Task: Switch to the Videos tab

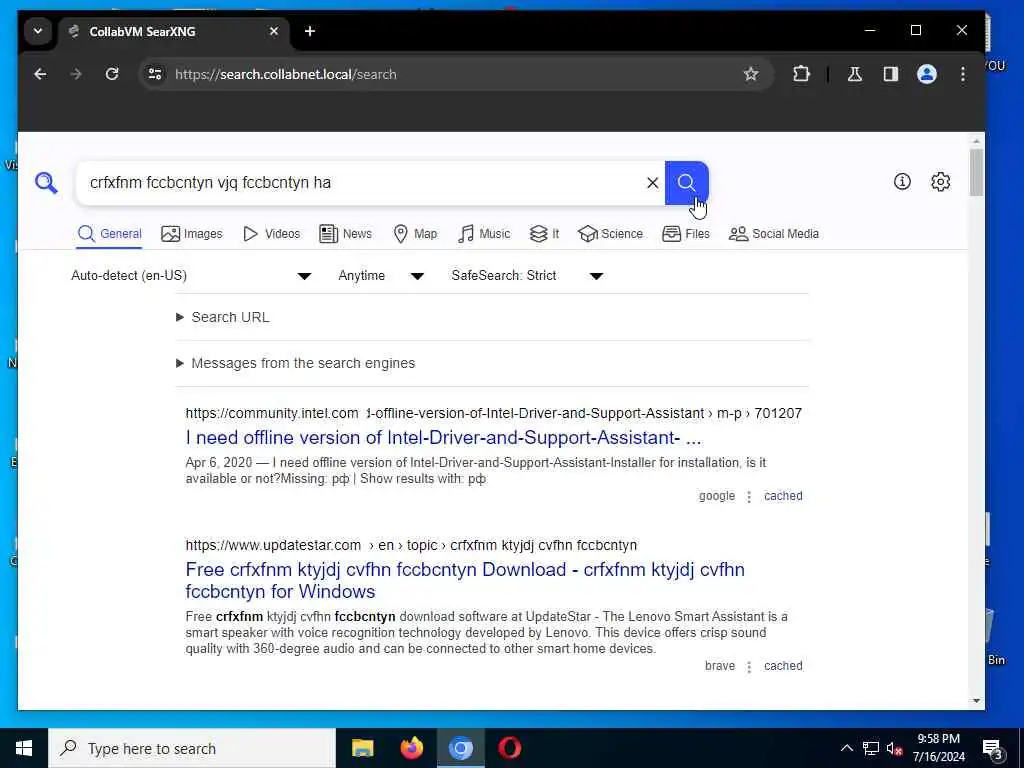Action: 271,234
